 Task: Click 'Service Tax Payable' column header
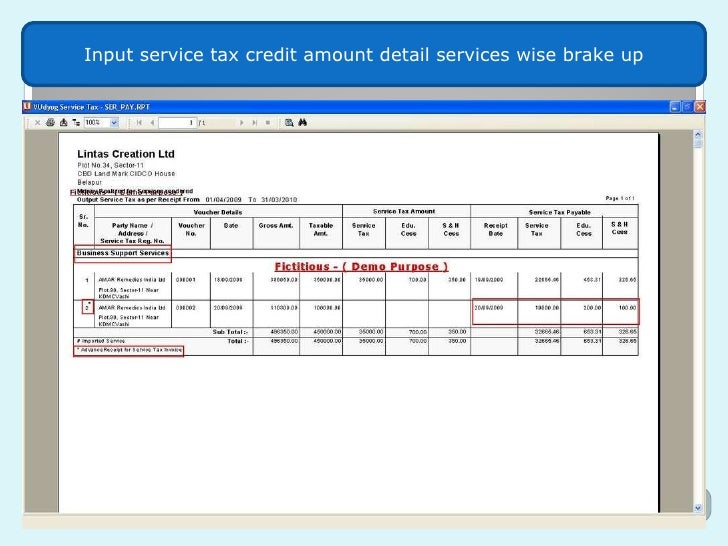pos(559,212)
